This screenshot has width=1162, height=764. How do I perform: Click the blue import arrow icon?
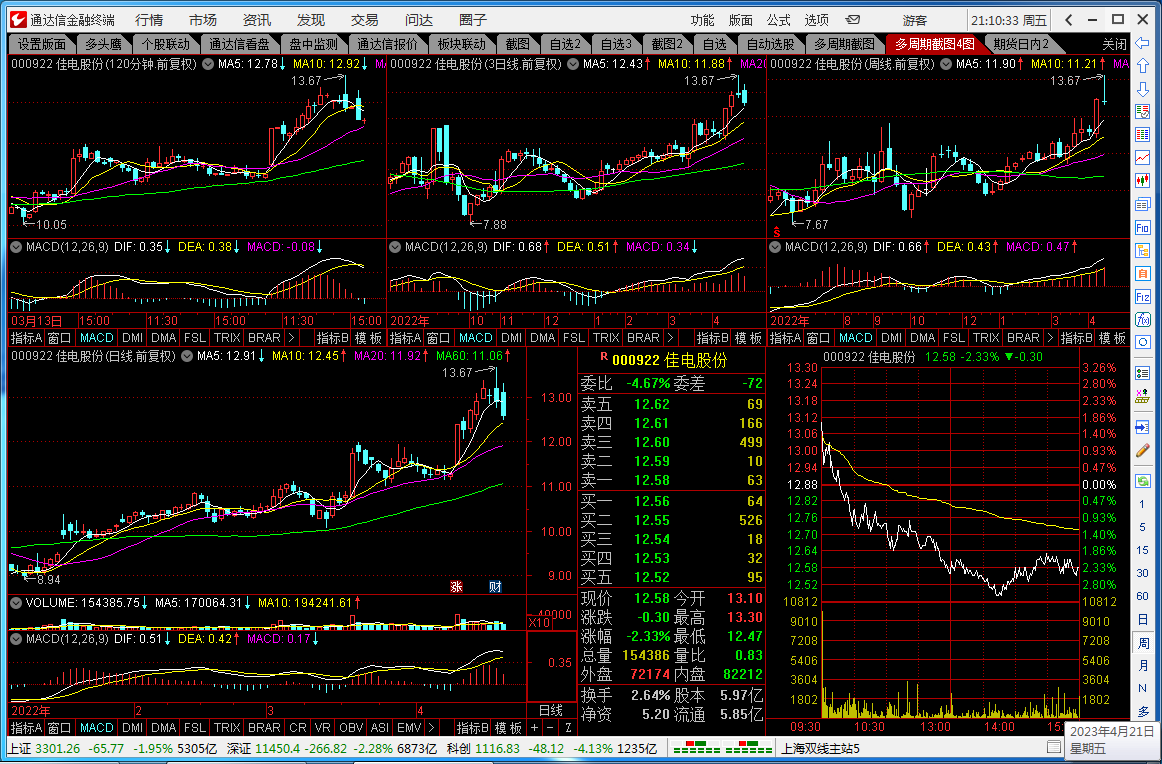click(1143, 428)
